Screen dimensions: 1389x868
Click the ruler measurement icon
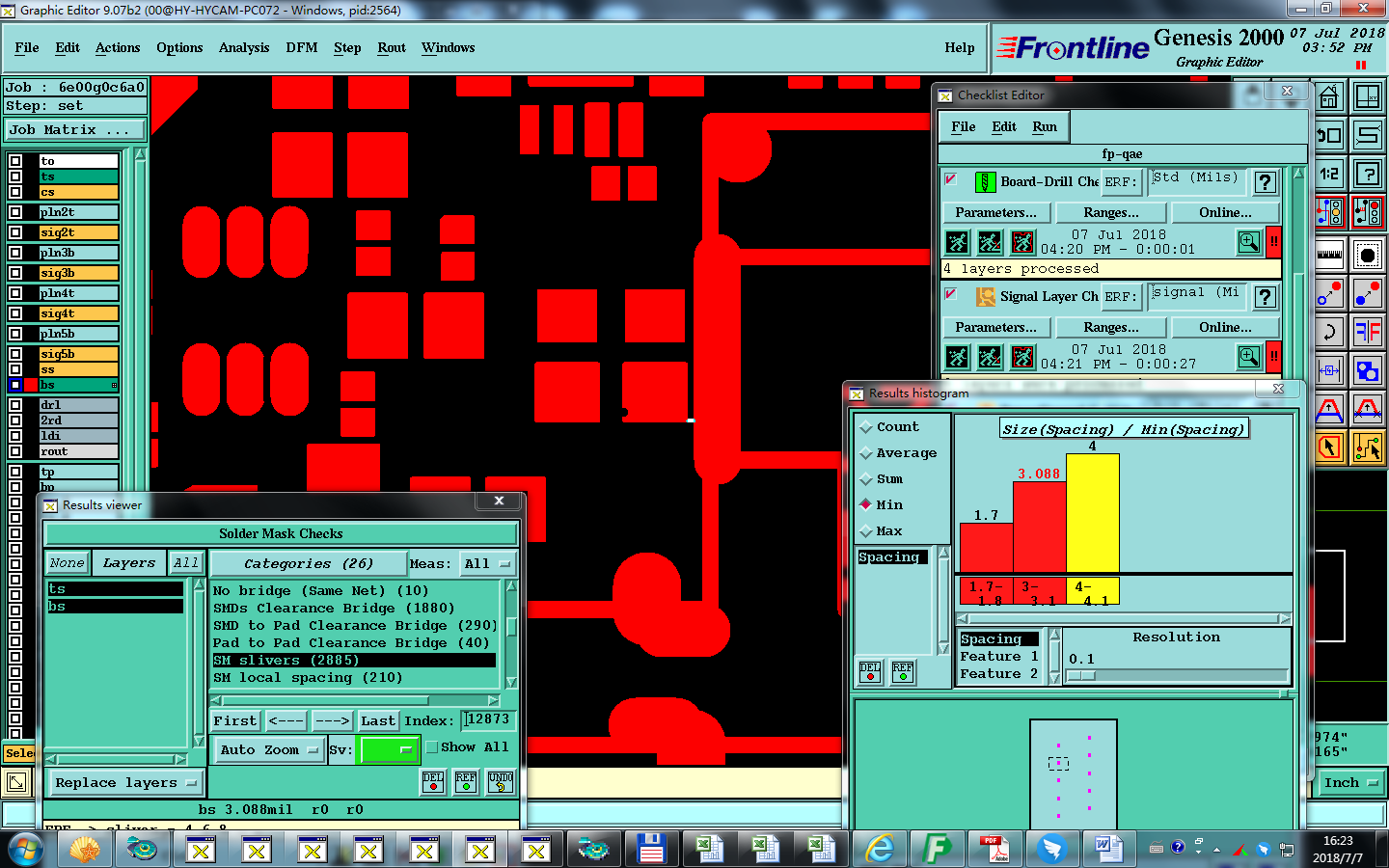(x=1329, y=255)
